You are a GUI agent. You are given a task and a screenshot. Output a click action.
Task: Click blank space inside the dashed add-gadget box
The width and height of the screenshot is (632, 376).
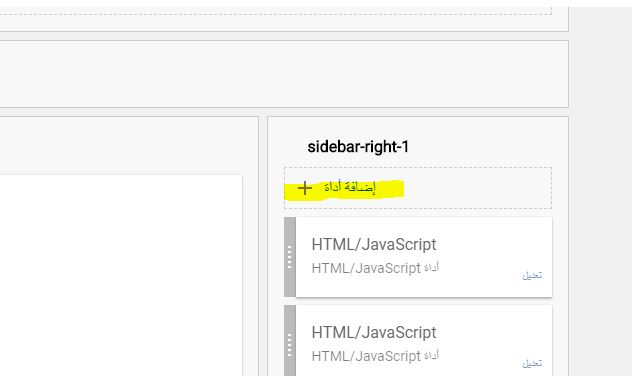click(x=478, y=188)
